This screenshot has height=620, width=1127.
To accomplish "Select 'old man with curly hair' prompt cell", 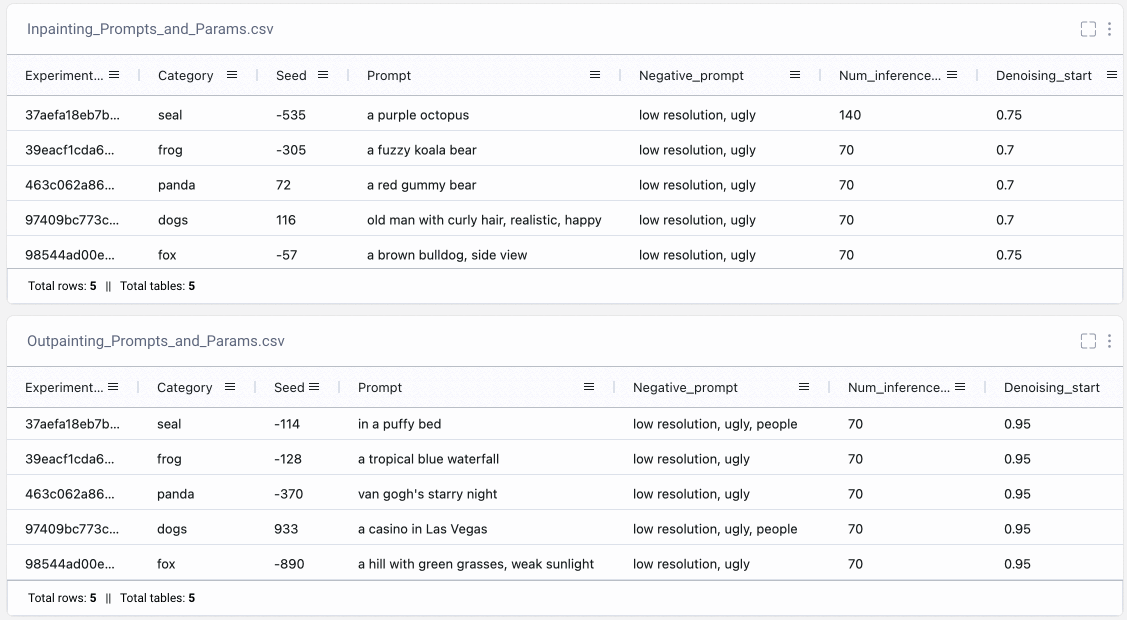I will (x=484, y=220).
